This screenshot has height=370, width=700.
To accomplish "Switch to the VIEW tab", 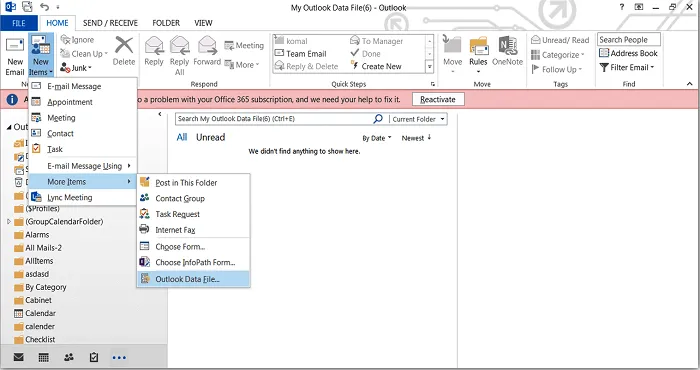I will pos(203,23).
